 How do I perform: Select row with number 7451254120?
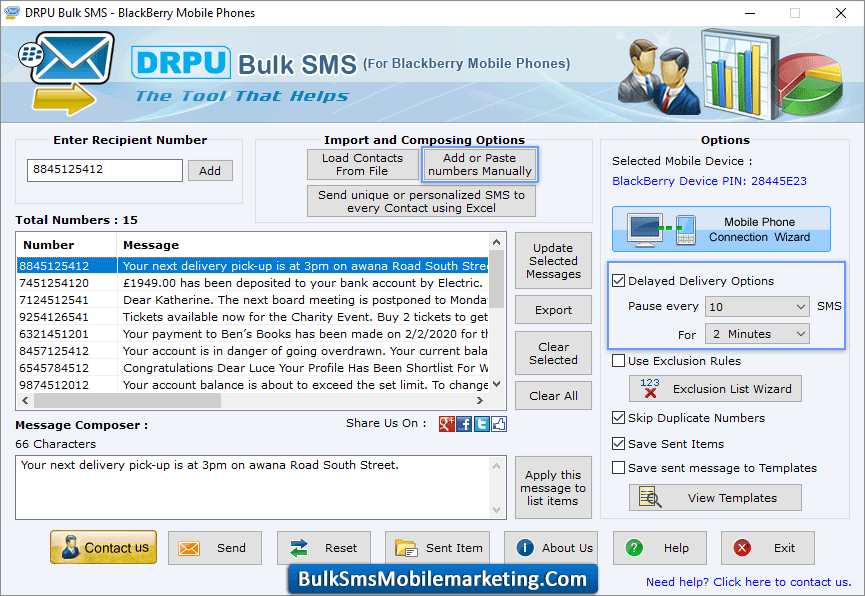pos(253,283)
